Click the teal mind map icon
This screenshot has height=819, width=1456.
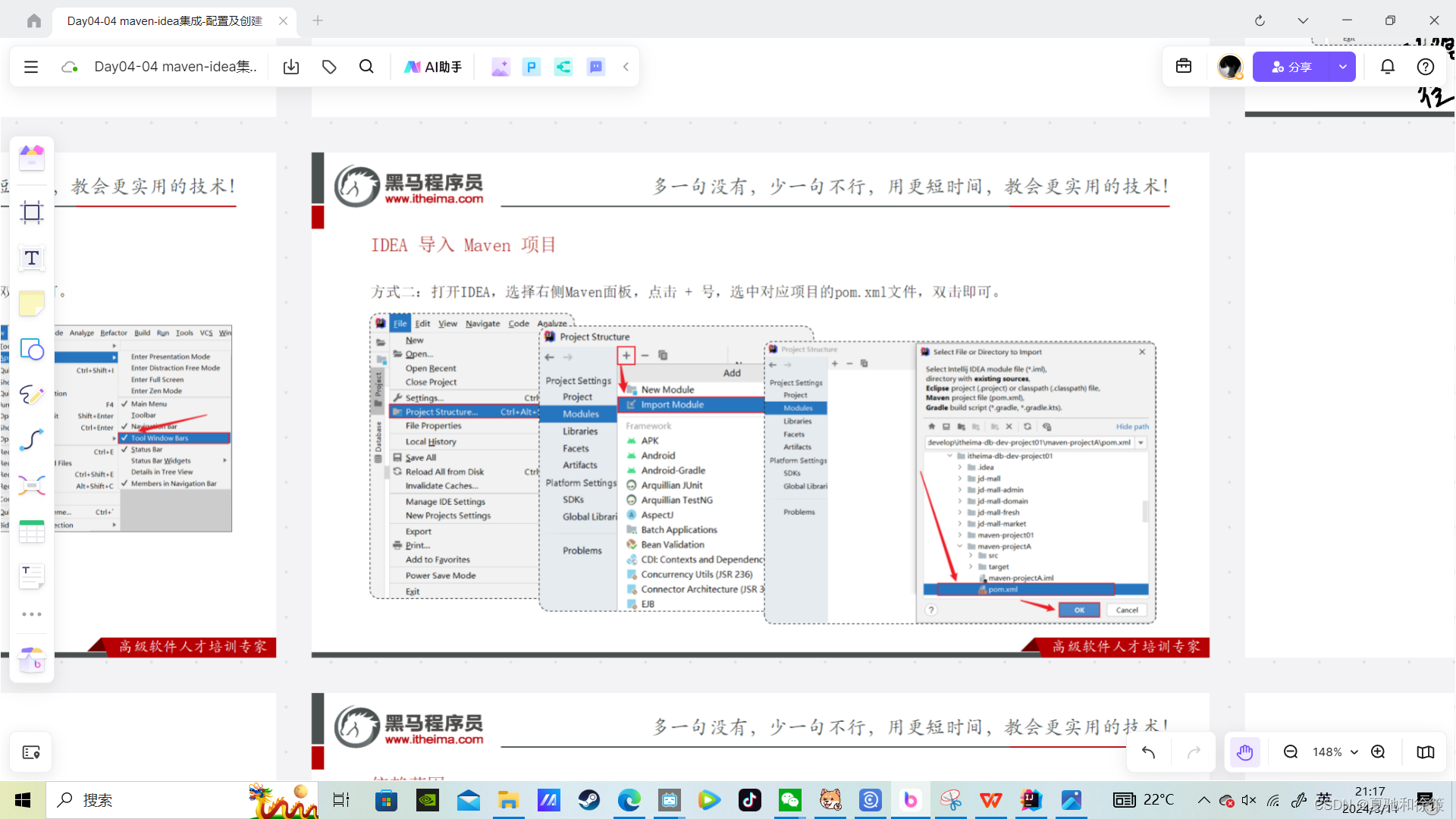563,67
